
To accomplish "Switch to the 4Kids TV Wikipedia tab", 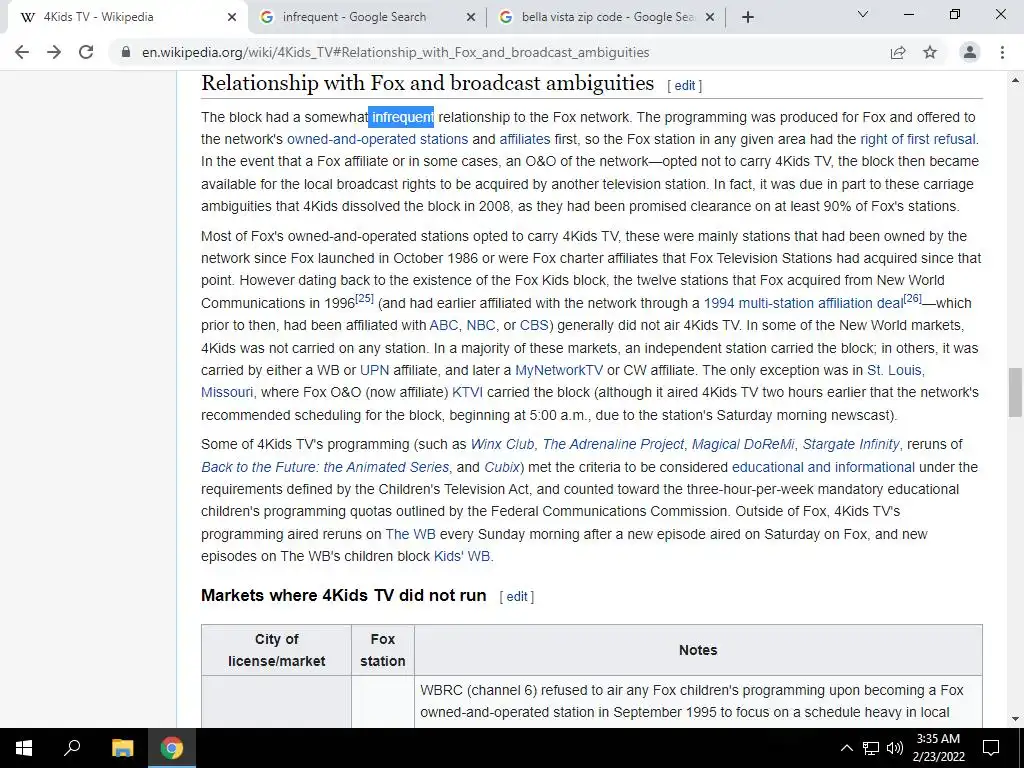I will pyautogui.click(x=124, y=17).
